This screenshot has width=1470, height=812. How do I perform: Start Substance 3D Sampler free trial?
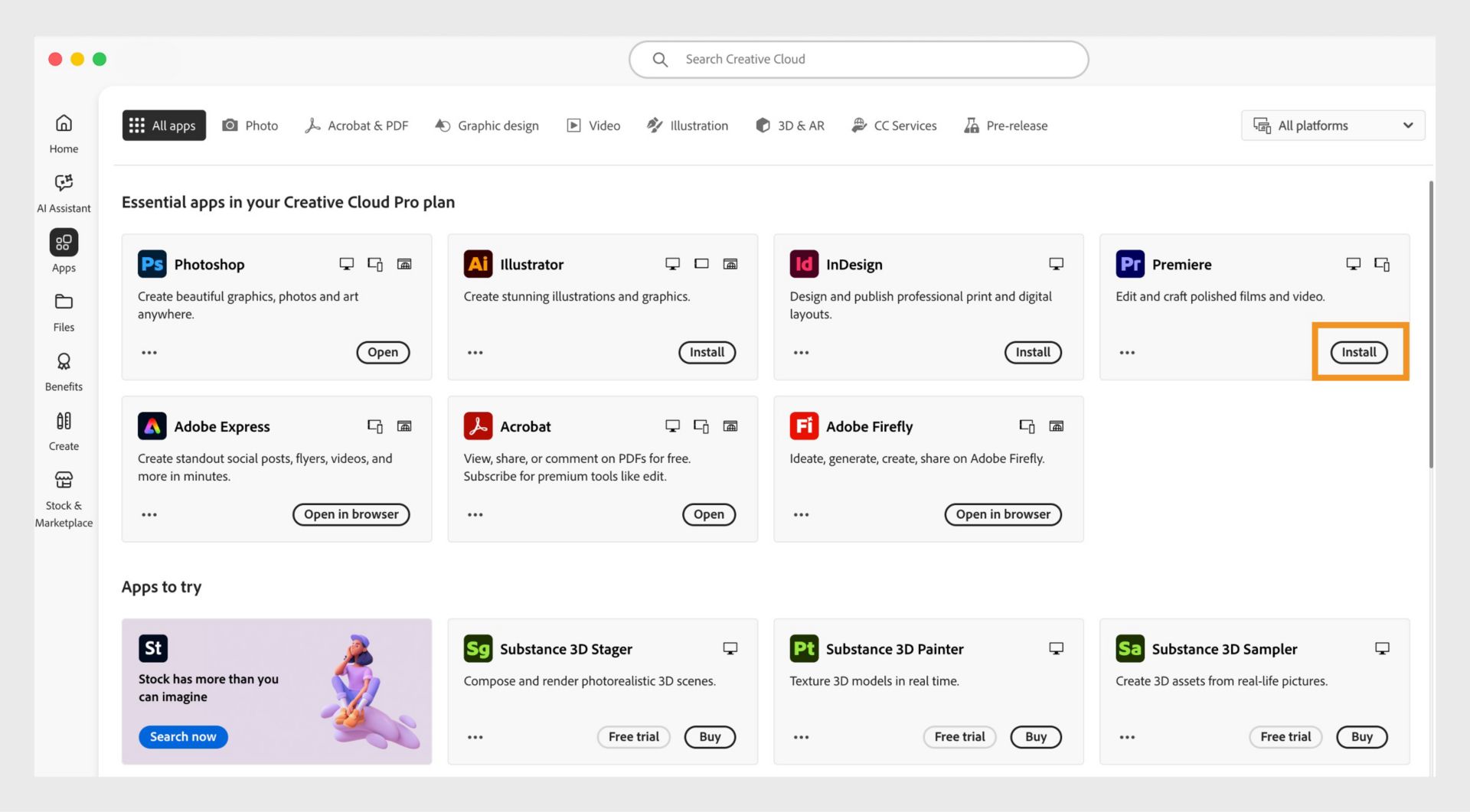pyautogui.click(x=1285, y=737)
